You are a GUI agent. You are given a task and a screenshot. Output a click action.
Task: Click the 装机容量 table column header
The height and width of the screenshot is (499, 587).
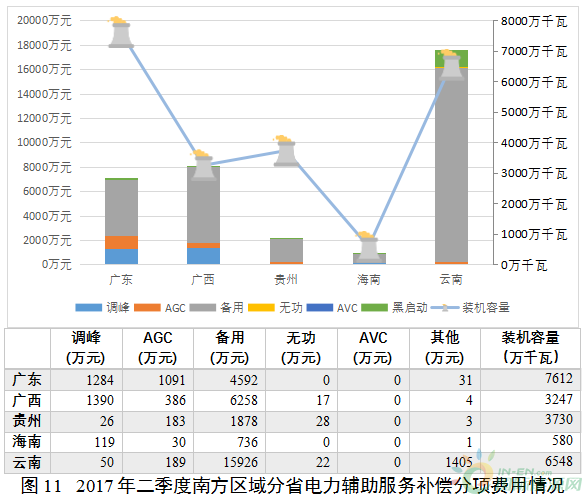coord(530,347)
